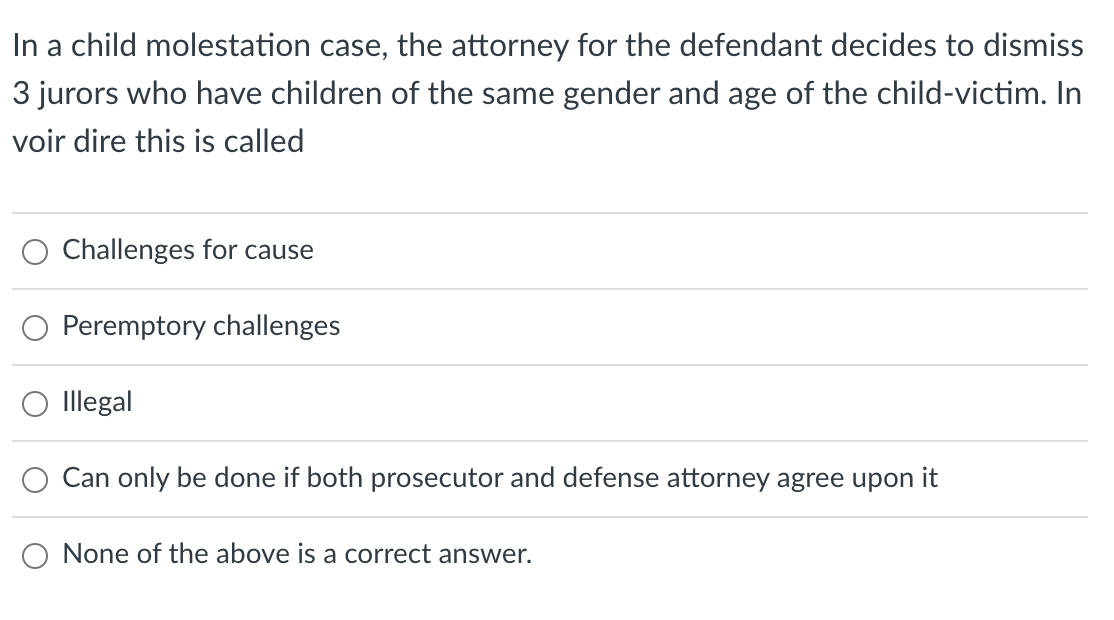The width and height of the screenshot is (1114, 620).
Task: Click the question's first line about child molestation case
Action: pos(548,46)
